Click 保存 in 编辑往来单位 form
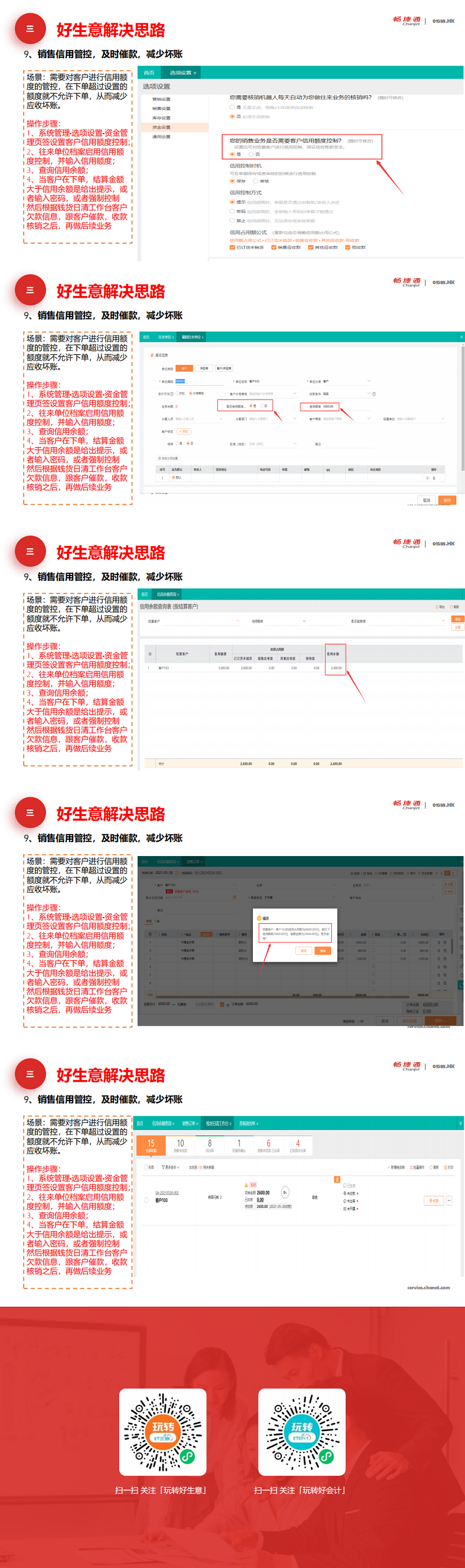This screenshot has height=1568, width=465. pyautogui.click(x=448, y=501)
